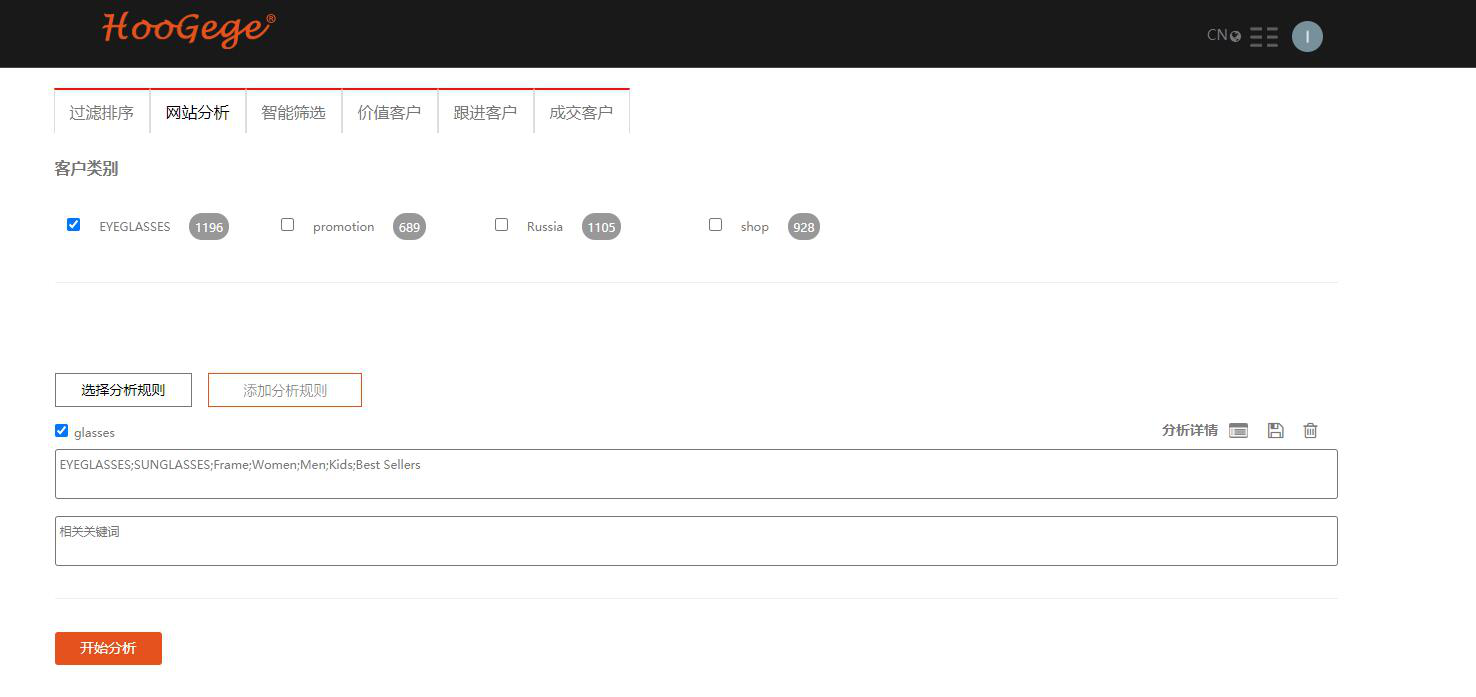1476x697 pixels.
Task: Click the 相关关键词 input field
Action: click(x=696, y=541)
